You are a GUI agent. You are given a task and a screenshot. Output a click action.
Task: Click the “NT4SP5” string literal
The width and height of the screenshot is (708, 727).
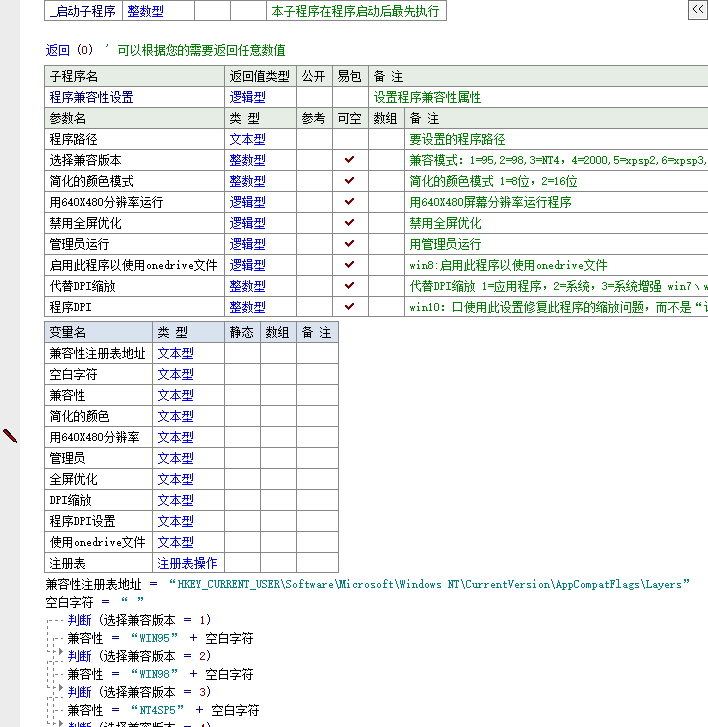tap(157, 710)
